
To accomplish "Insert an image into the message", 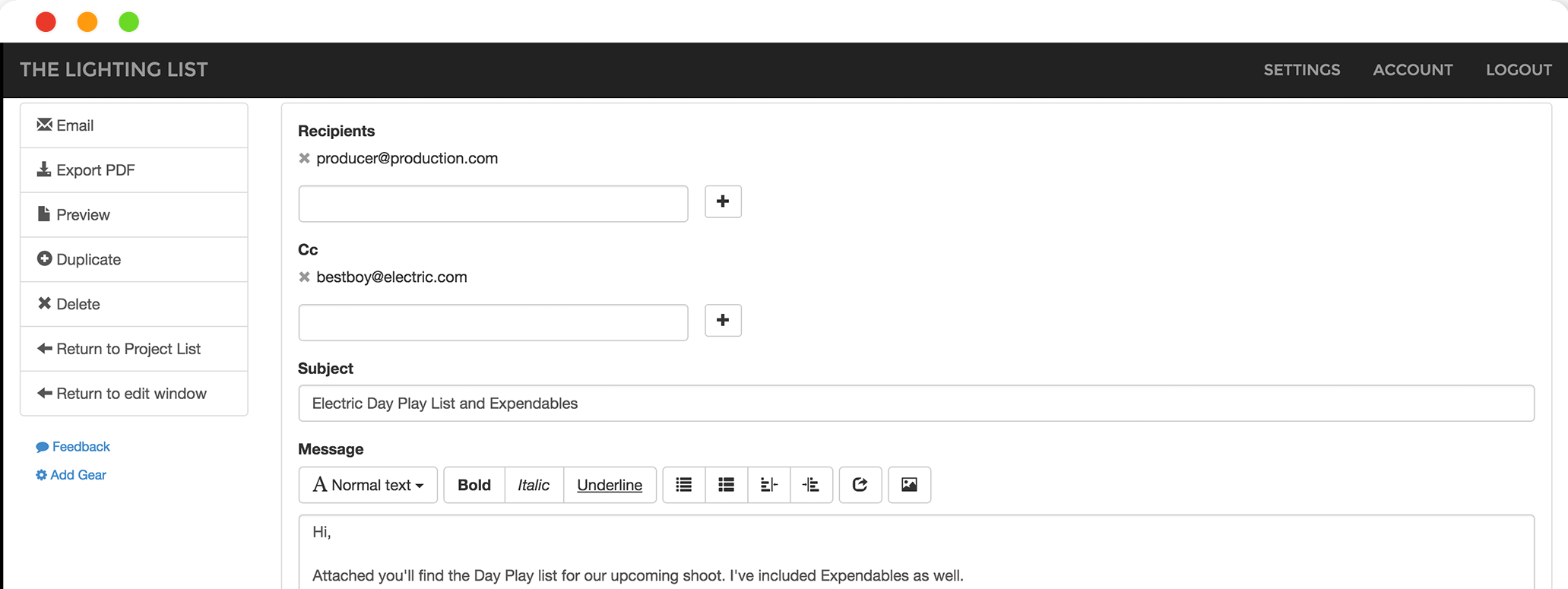I will click(909, 485).
